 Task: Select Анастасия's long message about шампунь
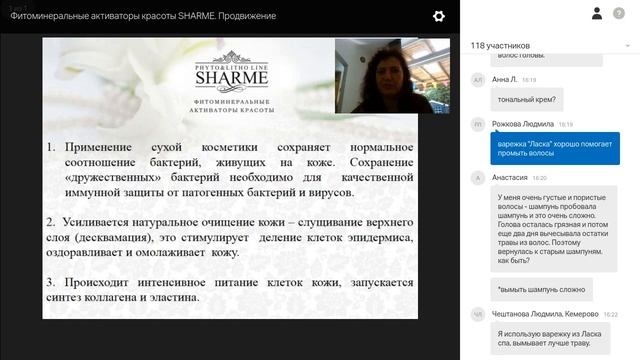click(x=554, y=229)
